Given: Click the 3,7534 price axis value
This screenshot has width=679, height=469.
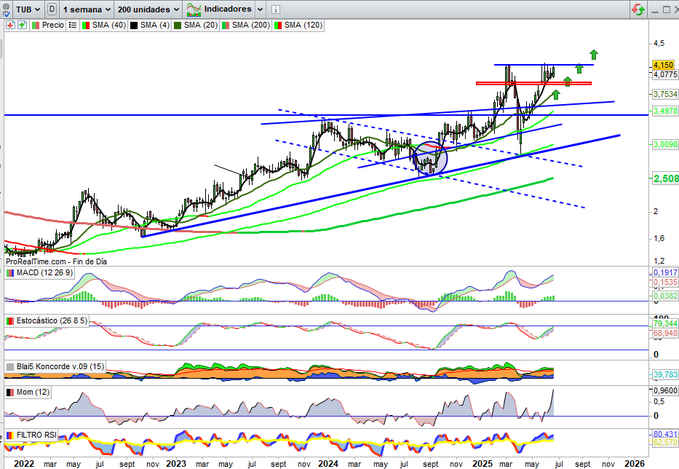Looking at the screenshot, I should point(666,94).
